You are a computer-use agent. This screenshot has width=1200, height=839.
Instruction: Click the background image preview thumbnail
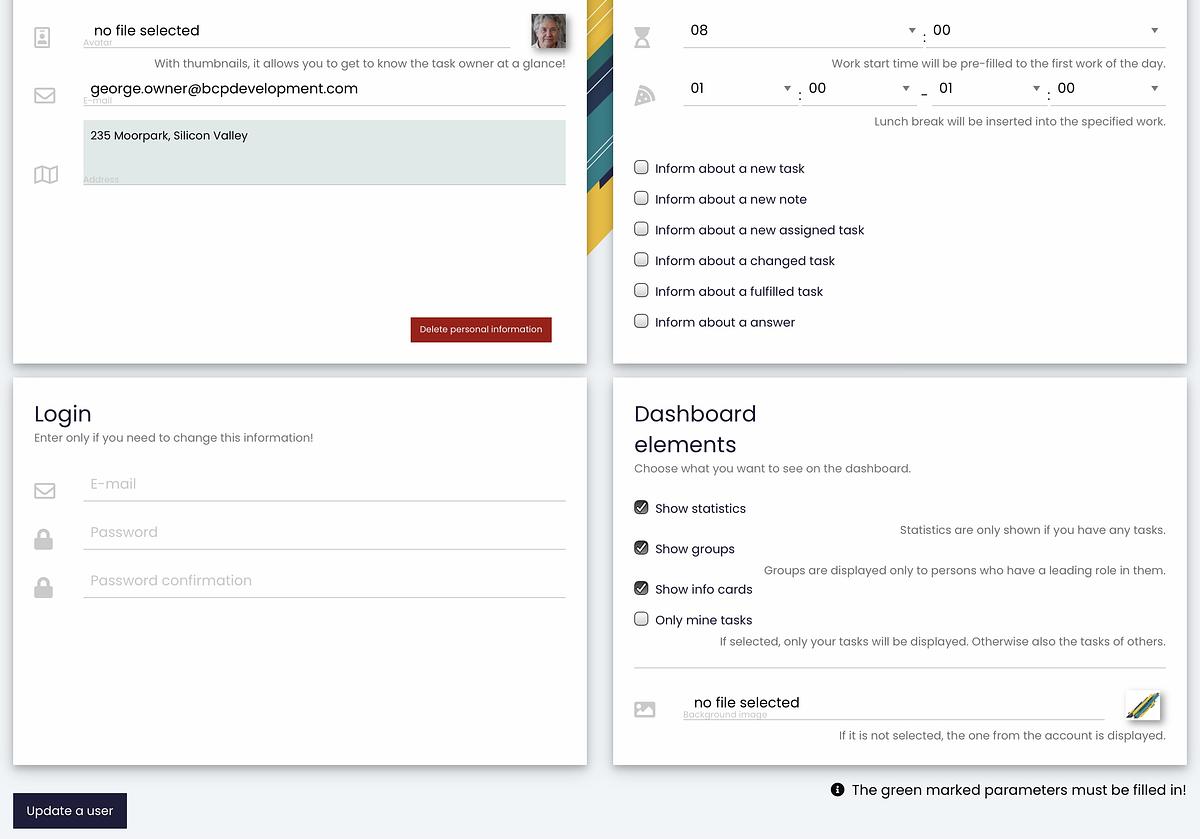pos(1142,705)
